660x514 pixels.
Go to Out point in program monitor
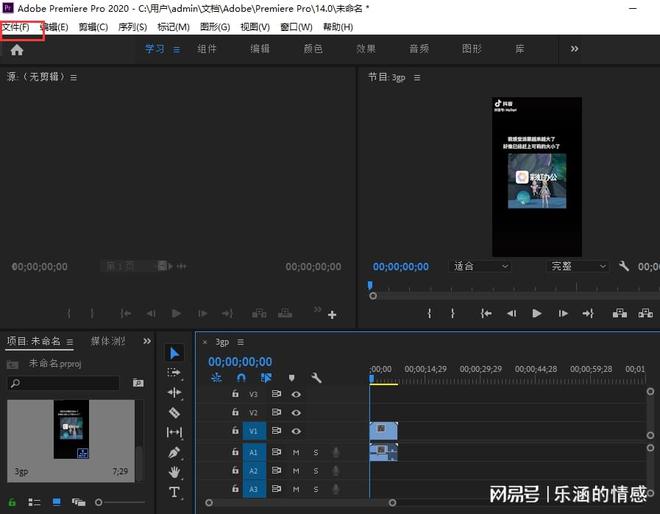pyautogui.click(x=588, y=314)
